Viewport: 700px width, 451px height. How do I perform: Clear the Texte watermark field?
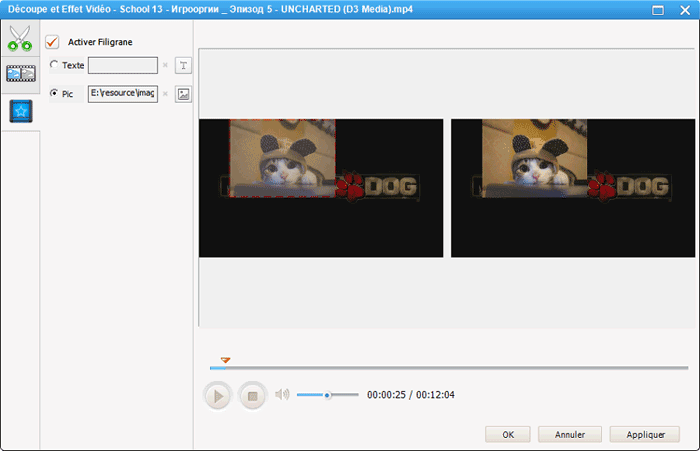165,65
